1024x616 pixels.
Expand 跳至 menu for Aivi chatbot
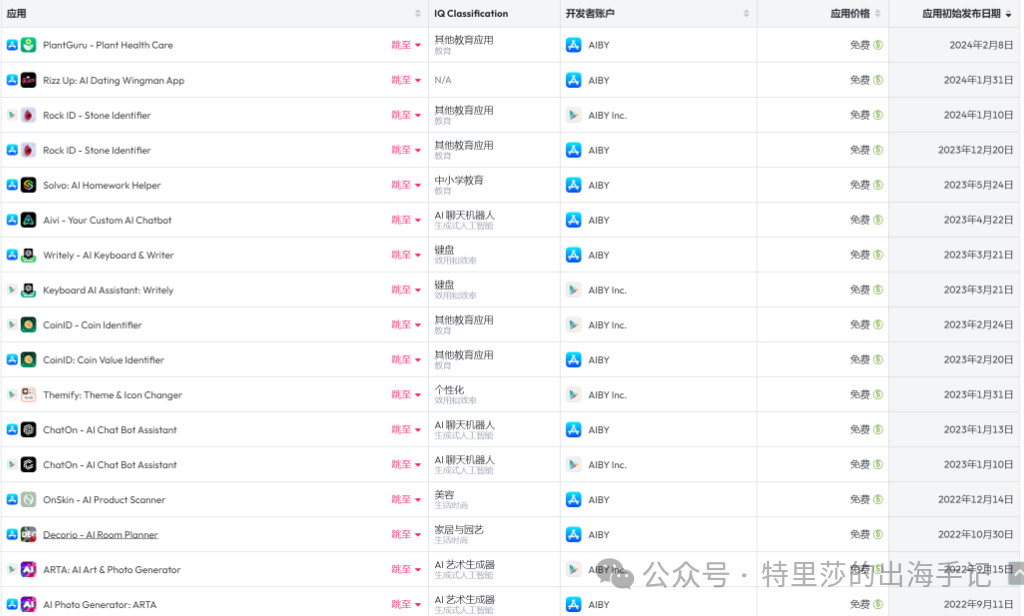(x=406, y=220)
